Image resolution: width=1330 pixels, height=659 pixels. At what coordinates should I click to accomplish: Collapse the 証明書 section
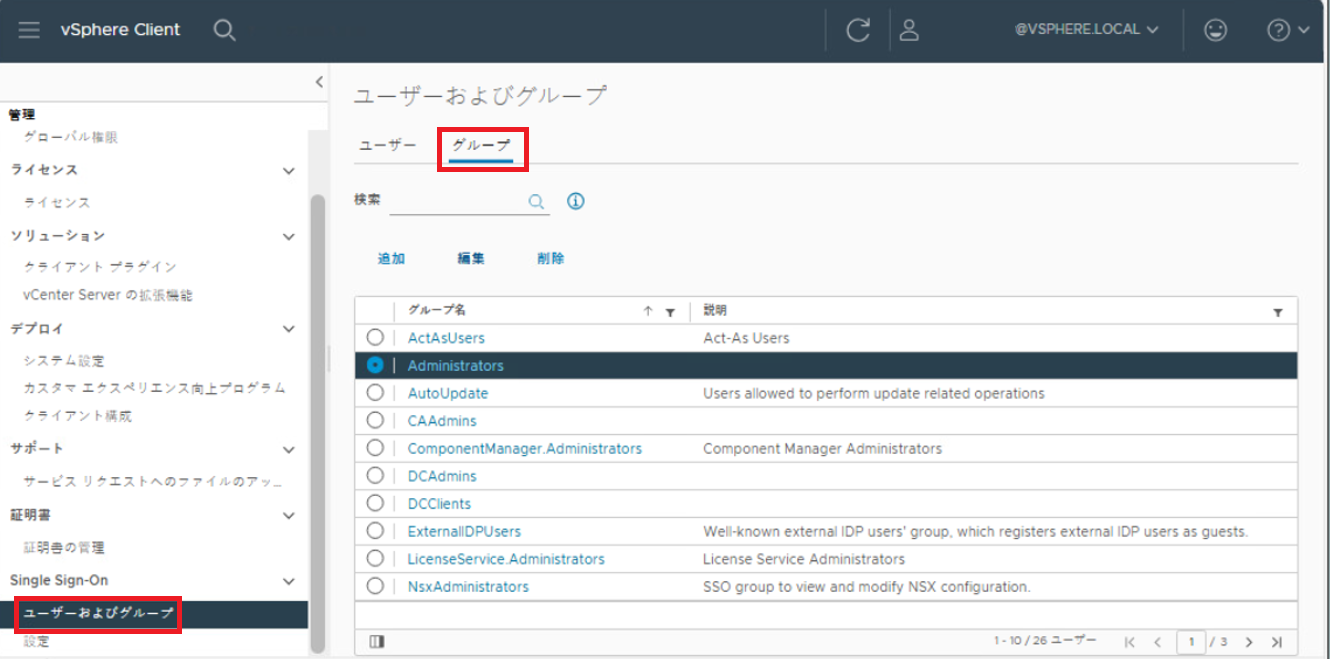289,516
